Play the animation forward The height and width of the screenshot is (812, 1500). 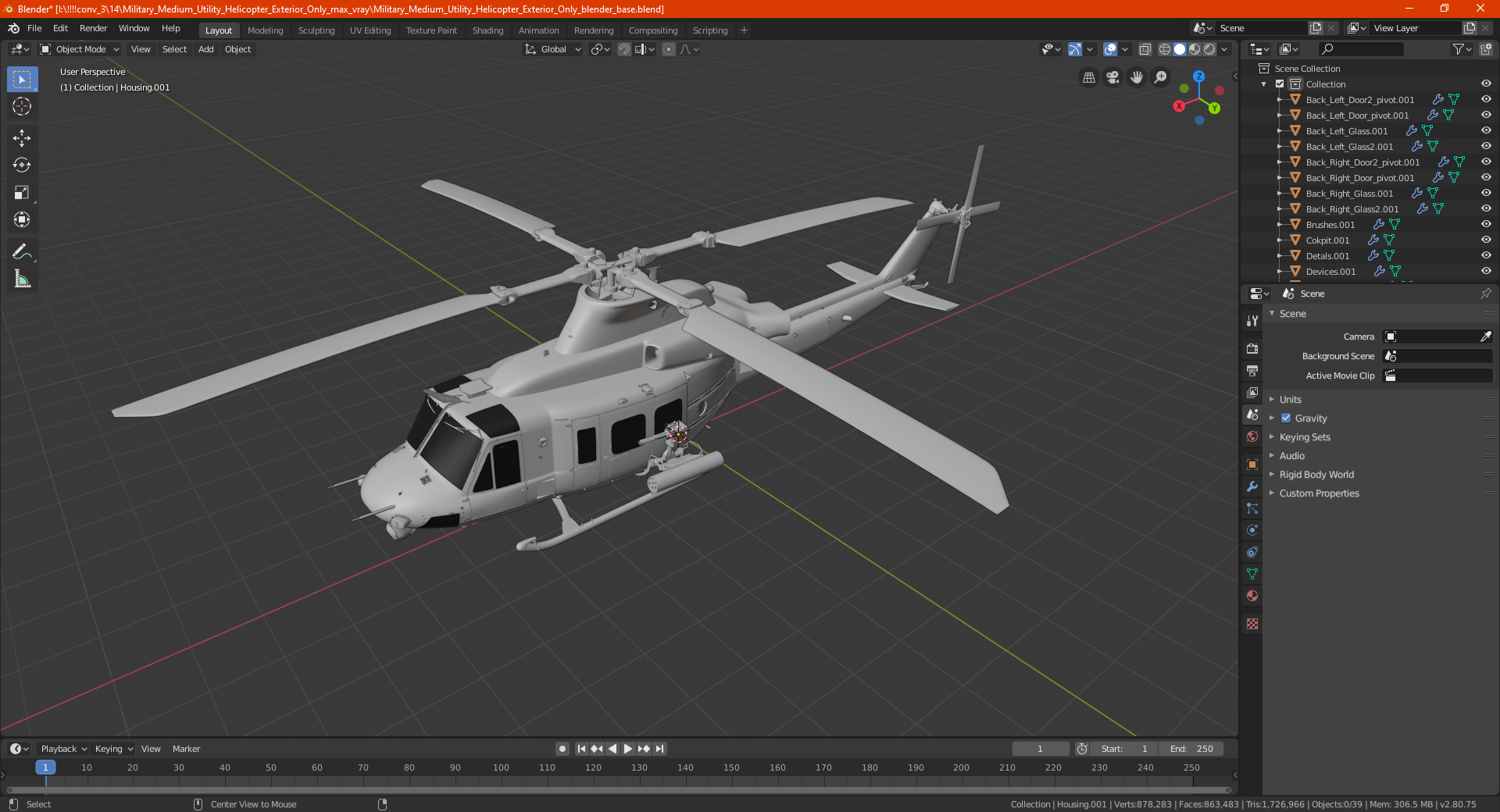coord(628,749)
